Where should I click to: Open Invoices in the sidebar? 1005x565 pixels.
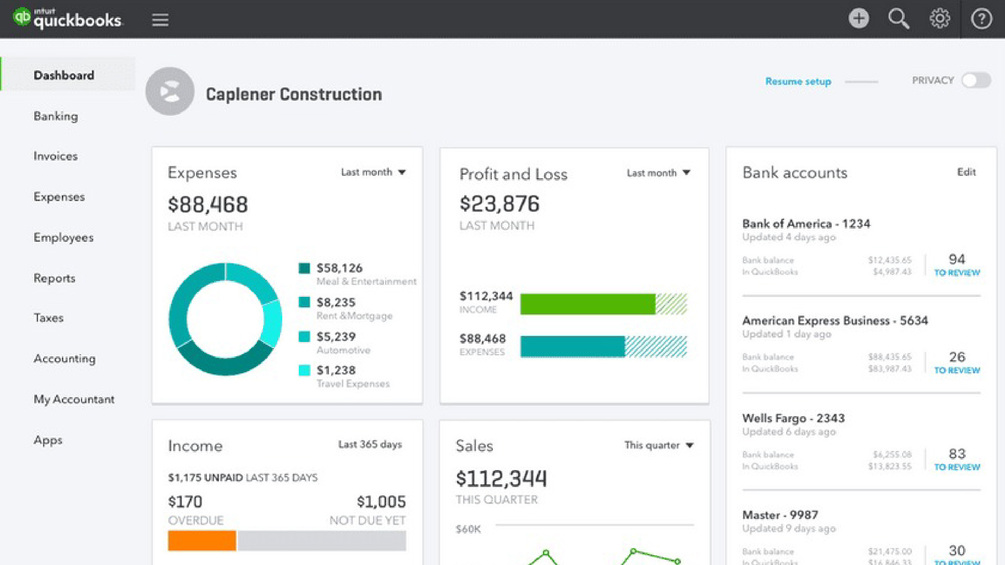56,156
